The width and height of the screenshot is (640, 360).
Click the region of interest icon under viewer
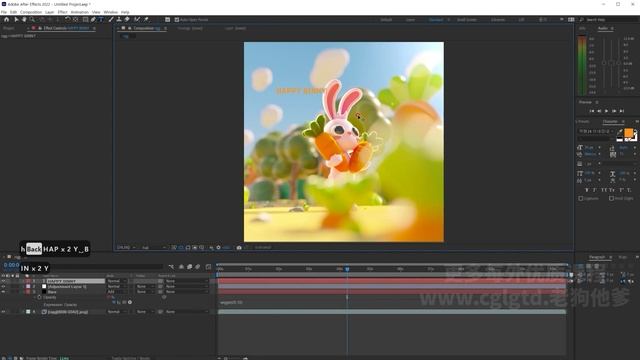(x=194, y=247)
